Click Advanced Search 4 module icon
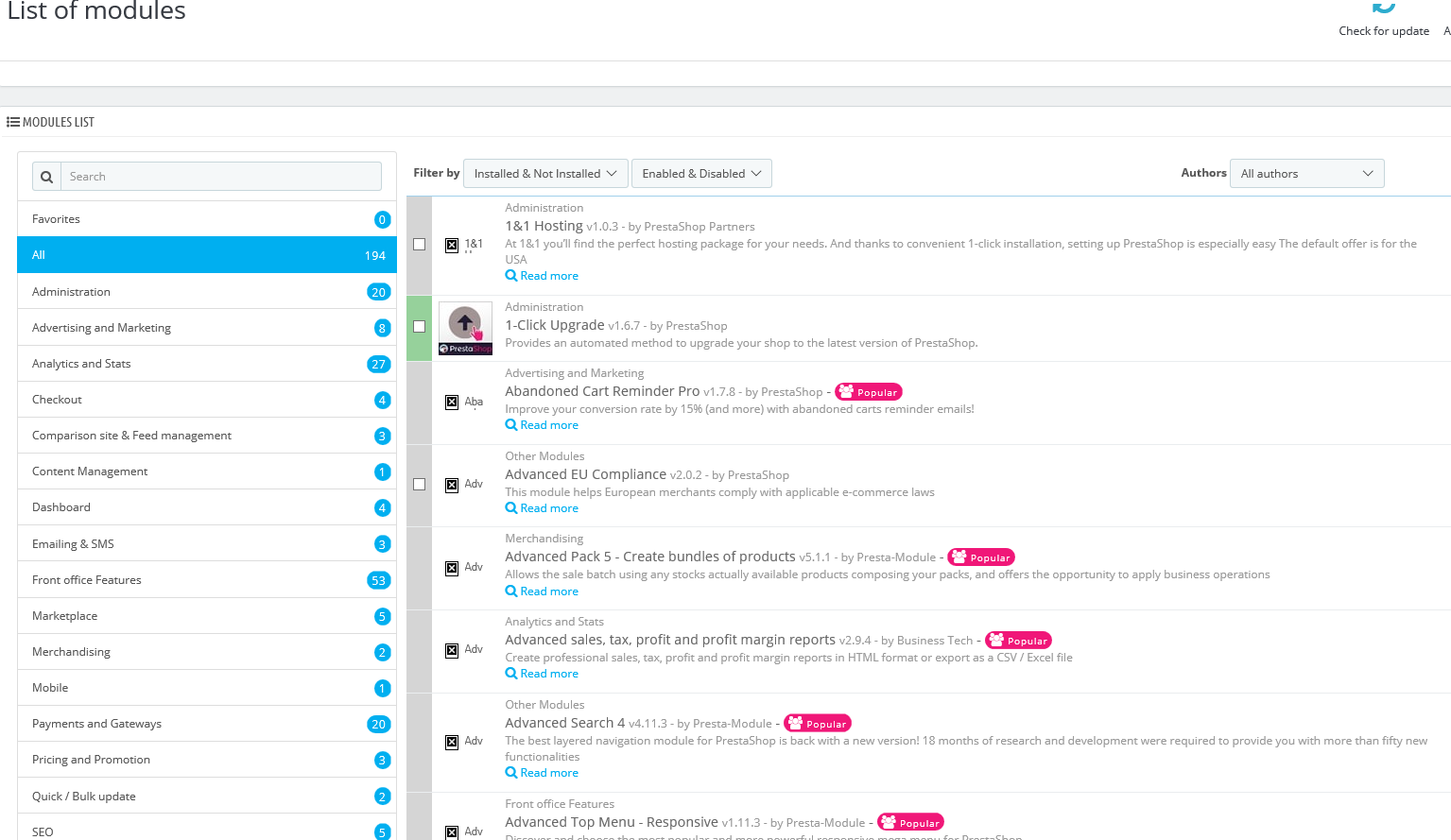 (452, 742)
